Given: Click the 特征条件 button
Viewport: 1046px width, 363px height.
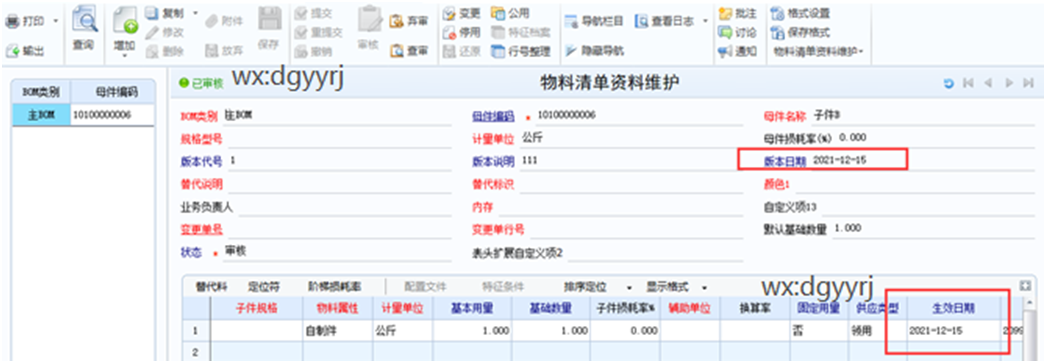Looking at the screenshot, I should pyautogui.click(x=503, y=286).
